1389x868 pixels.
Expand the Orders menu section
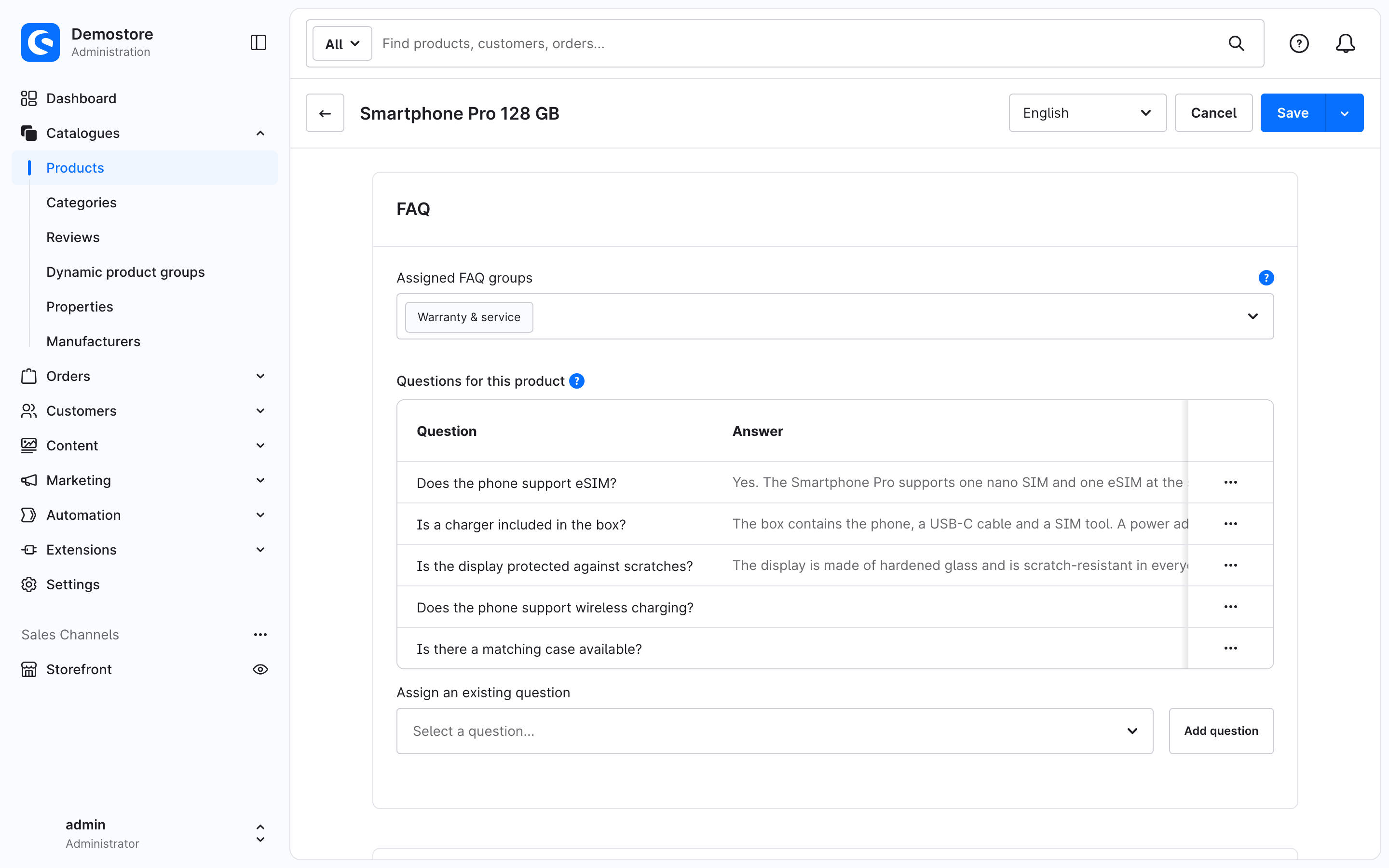coord(260,376)
